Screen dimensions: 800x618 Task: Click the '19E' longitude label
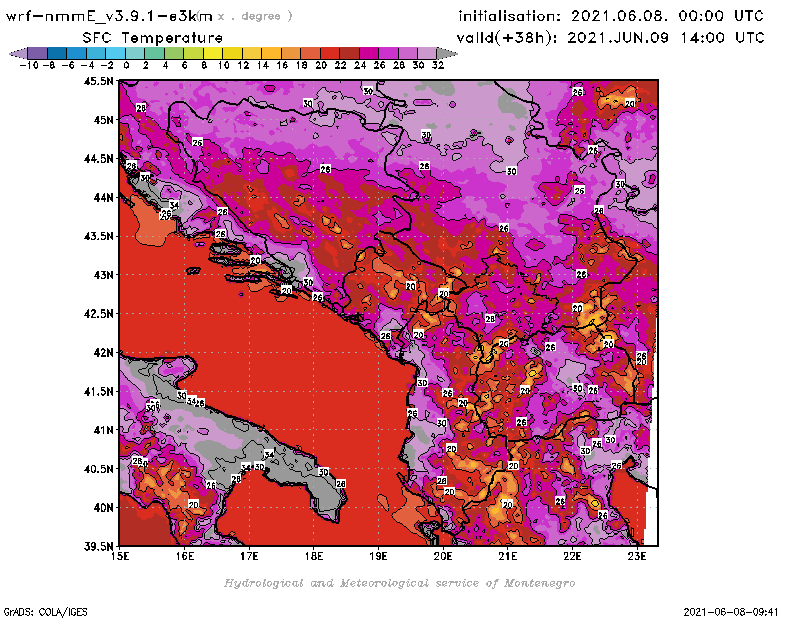(378, 556)
